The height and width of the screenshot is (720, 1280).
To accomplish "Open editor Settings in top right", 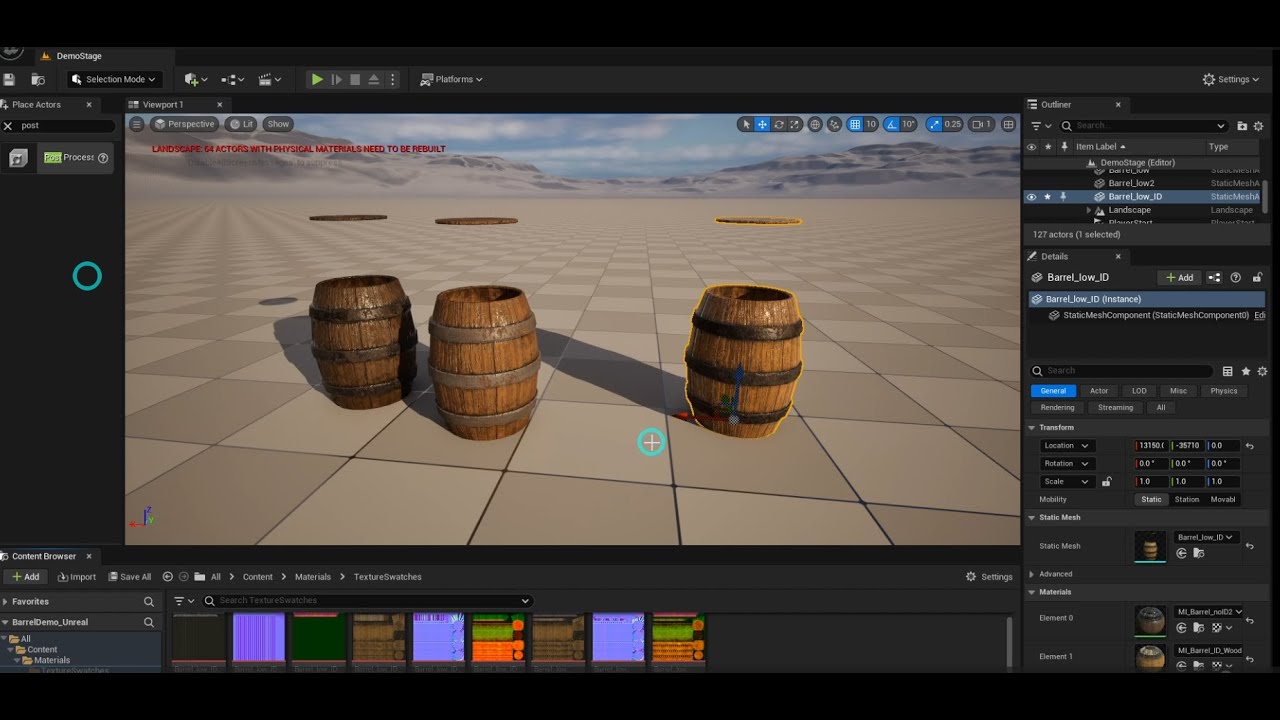I will 1231,79.
